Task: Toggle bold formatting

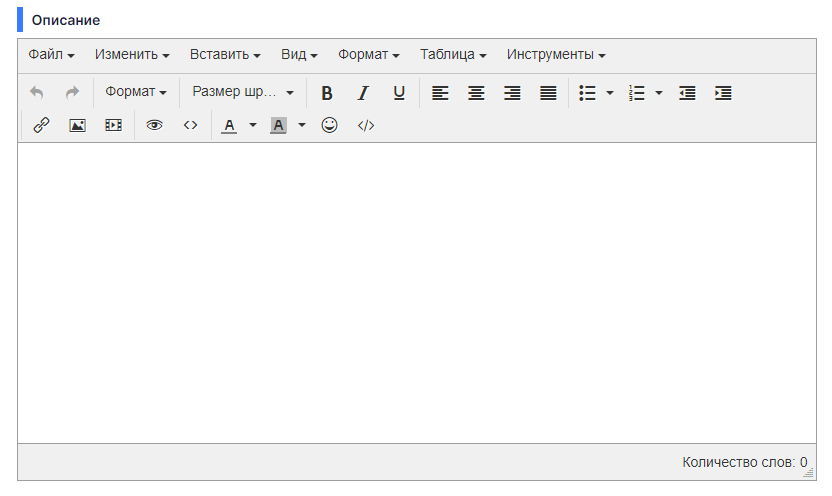Action: [327, 93]
